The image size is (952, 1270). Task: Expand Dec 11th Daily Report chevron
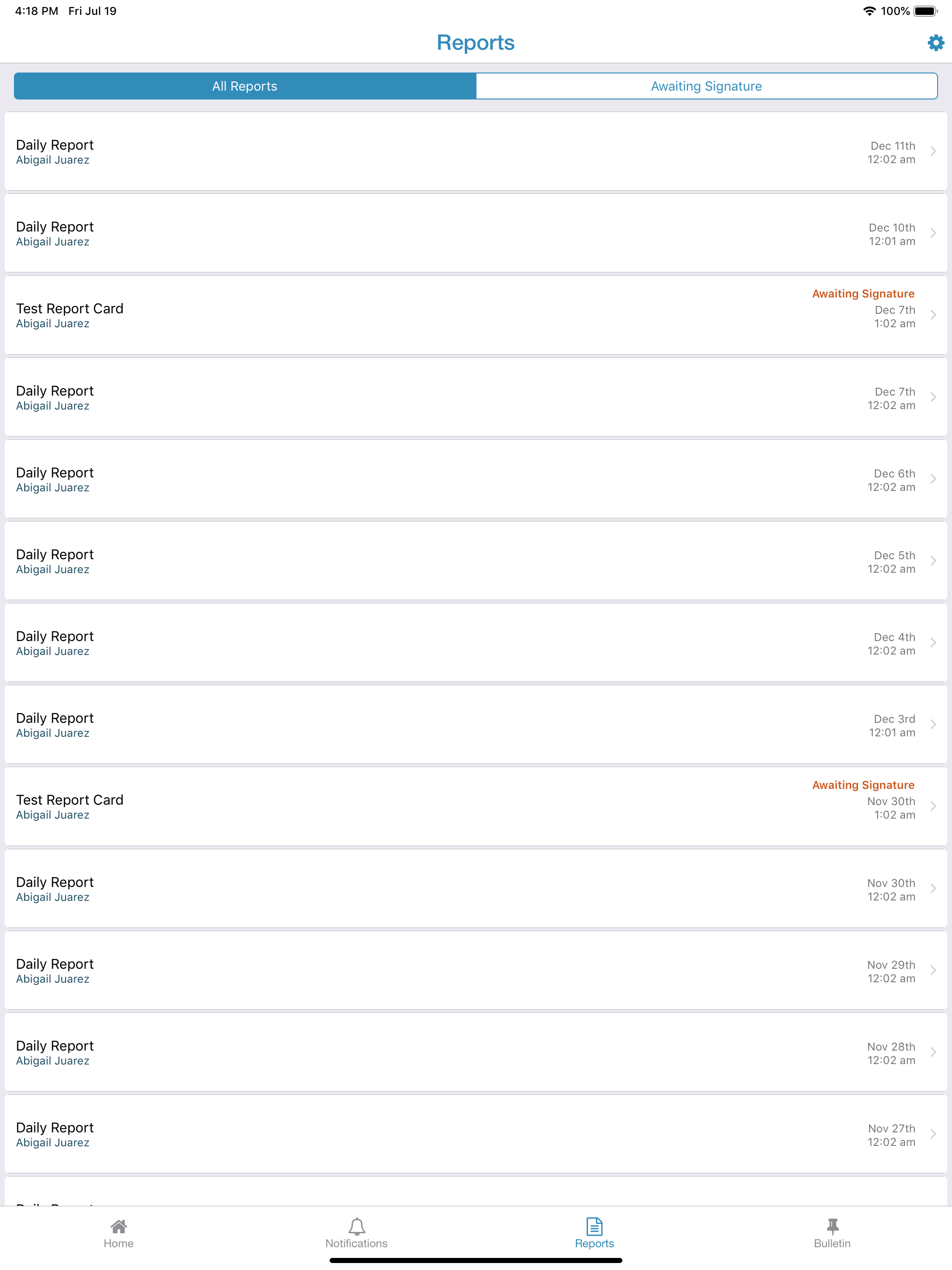pyautogui.click(x=933, y=151)
